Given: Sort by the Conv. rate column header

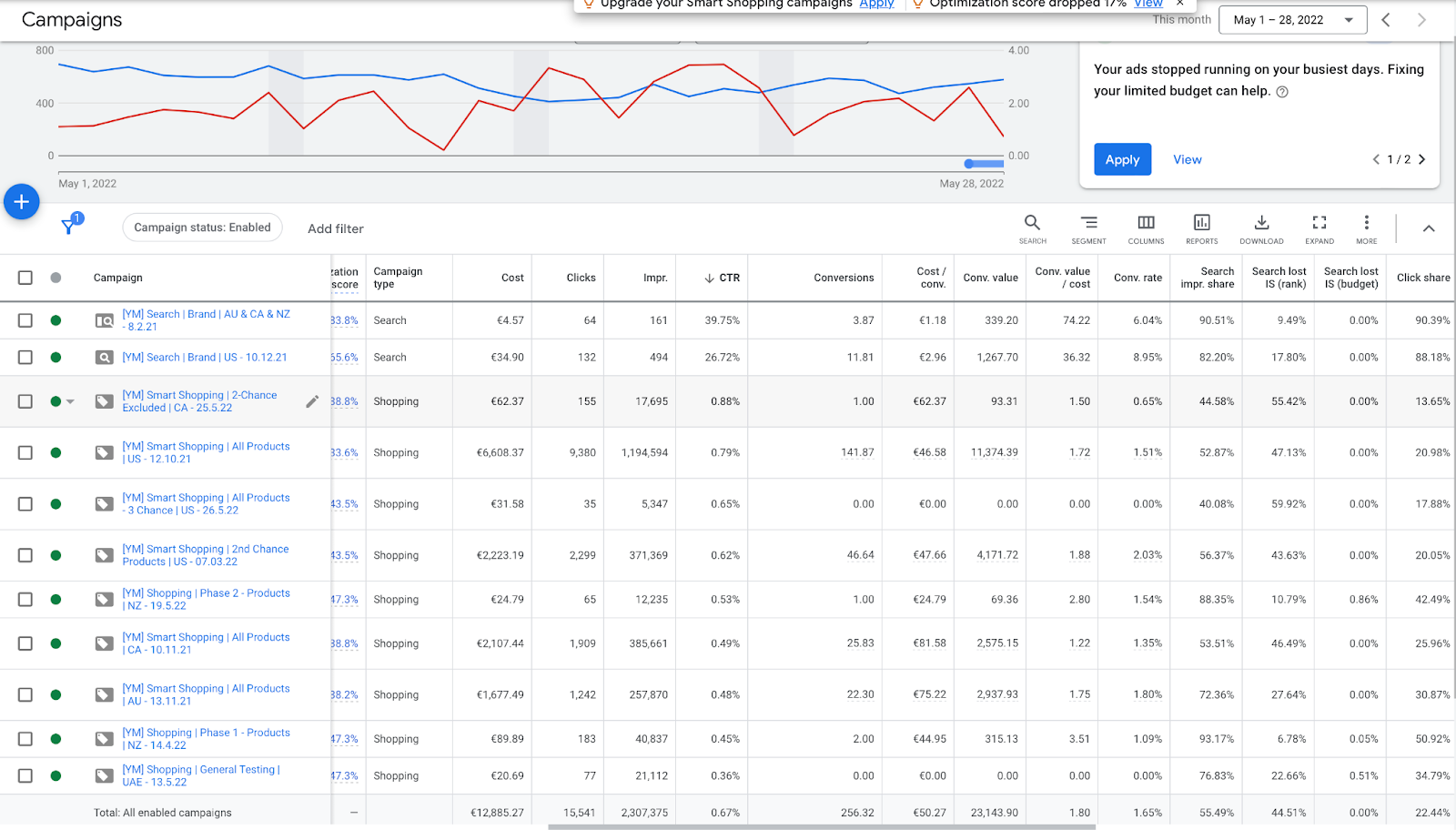Looking at the screenshot, I should click(x=1137, y=278).
